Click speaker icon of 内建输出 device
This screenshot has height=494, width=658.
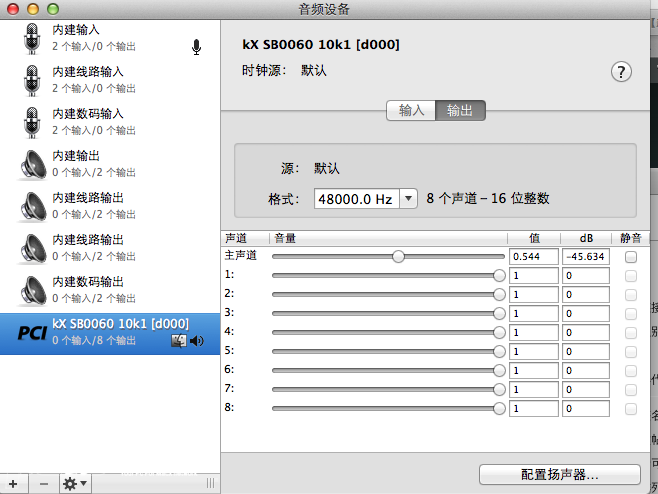tap(34, 165)
